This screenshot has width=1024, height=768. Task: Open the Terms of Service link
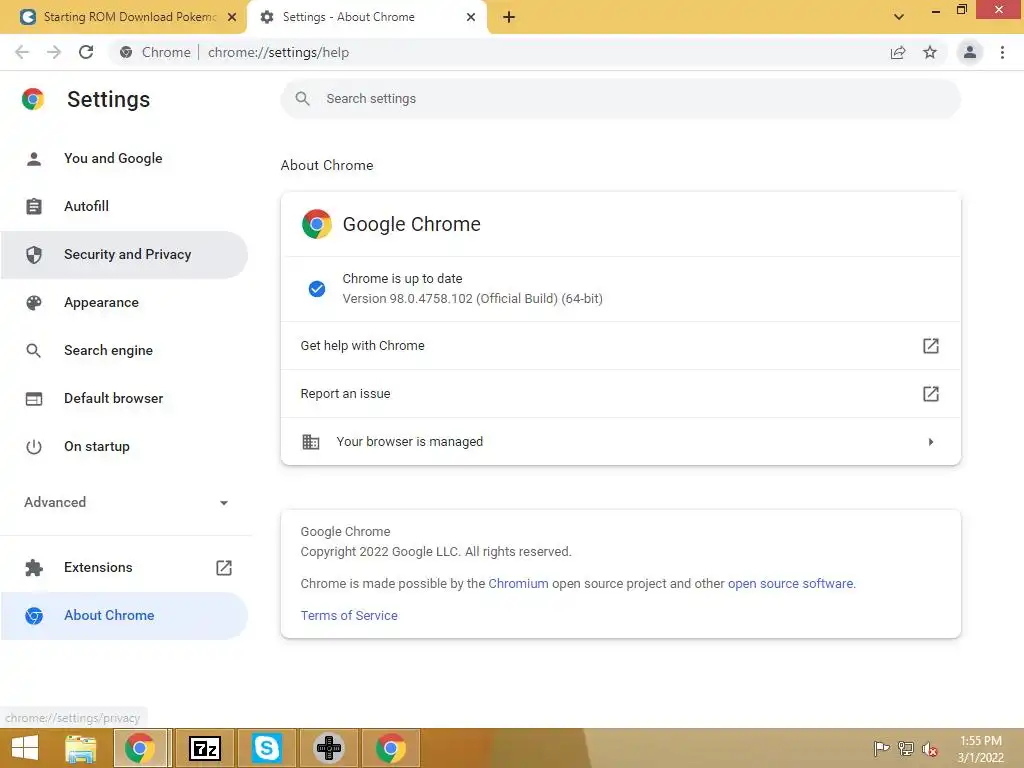(x=349, y=616)
